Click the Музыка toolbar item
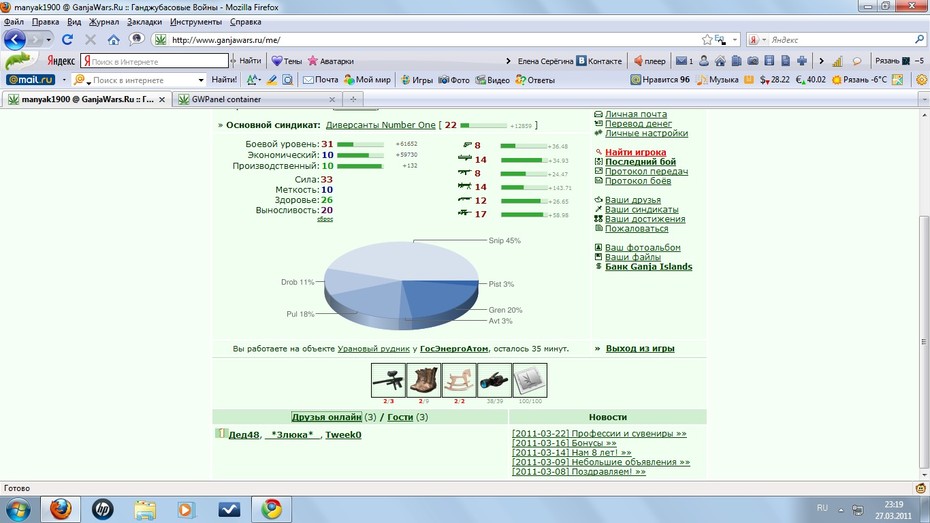This screenshot has width=930, height=523. [717, 79]
